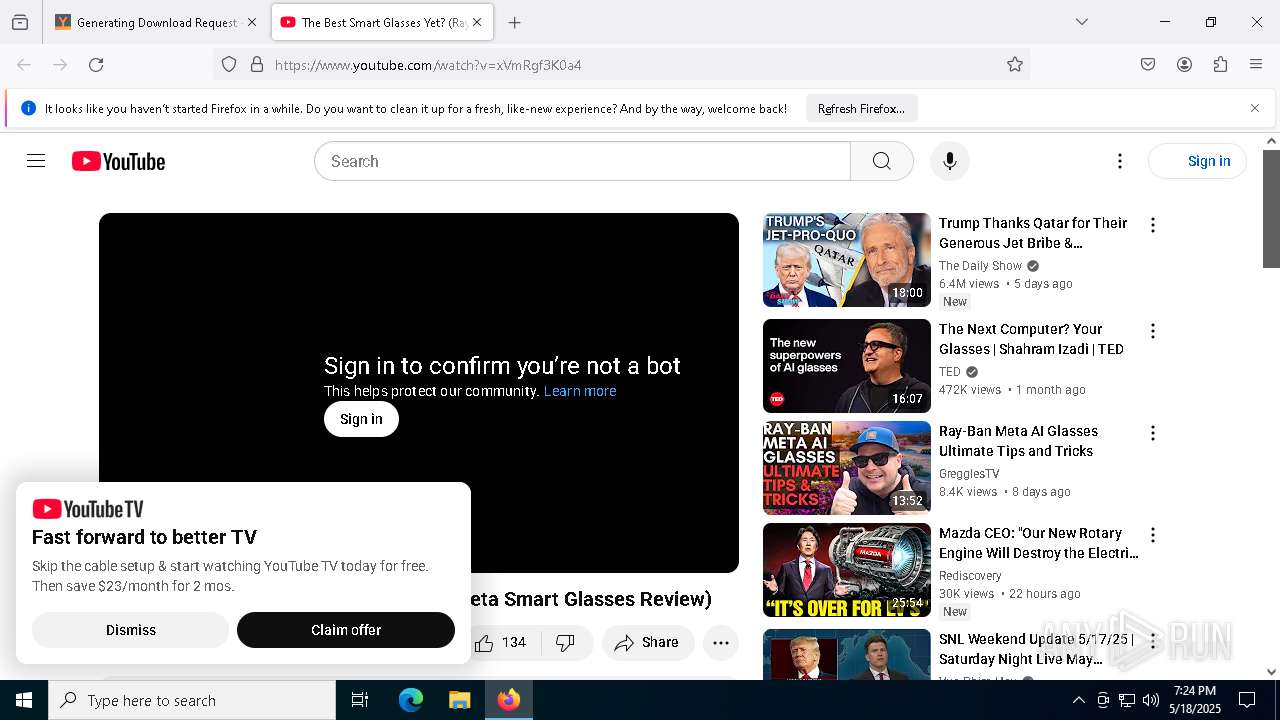Open volume control in system tray
The image size is (1280, 720).
coord(1151,700)
